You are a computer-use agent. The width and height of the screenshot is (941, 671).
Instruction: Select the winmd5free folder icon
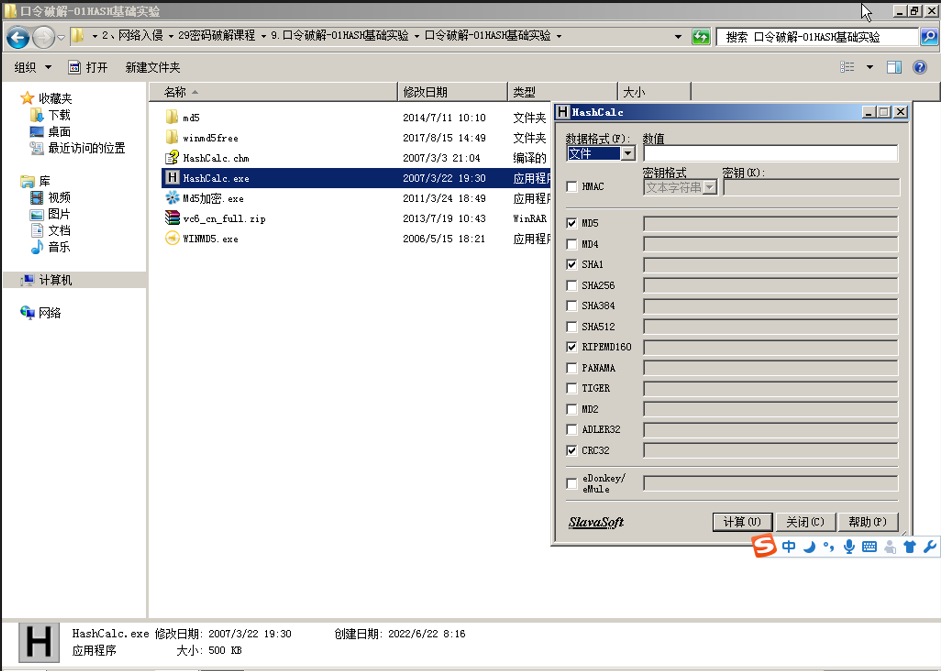pyautogui.click(x=172, y=137)
